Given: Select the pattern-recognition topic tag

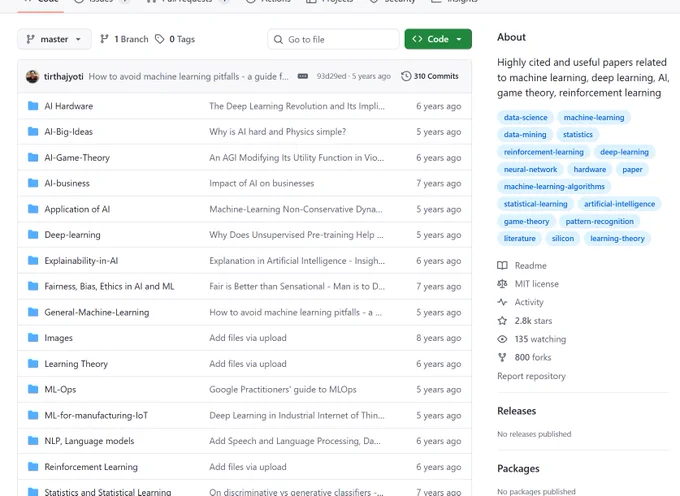Looking at the screenshot, I should (x=599, y=222).
